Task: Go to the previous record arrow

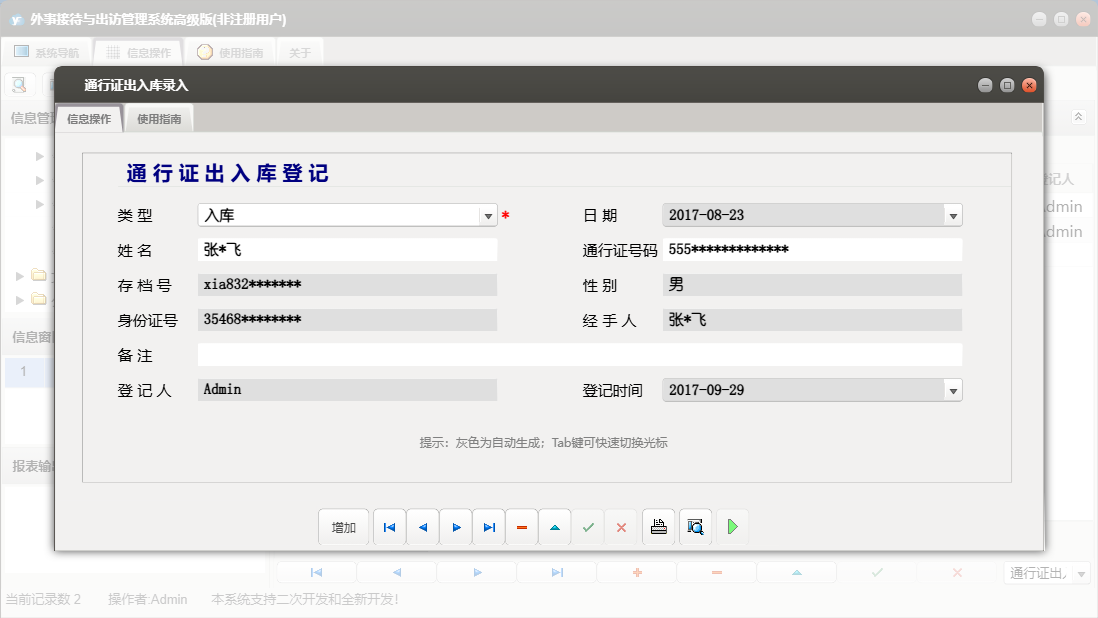Action: [422, 527]
